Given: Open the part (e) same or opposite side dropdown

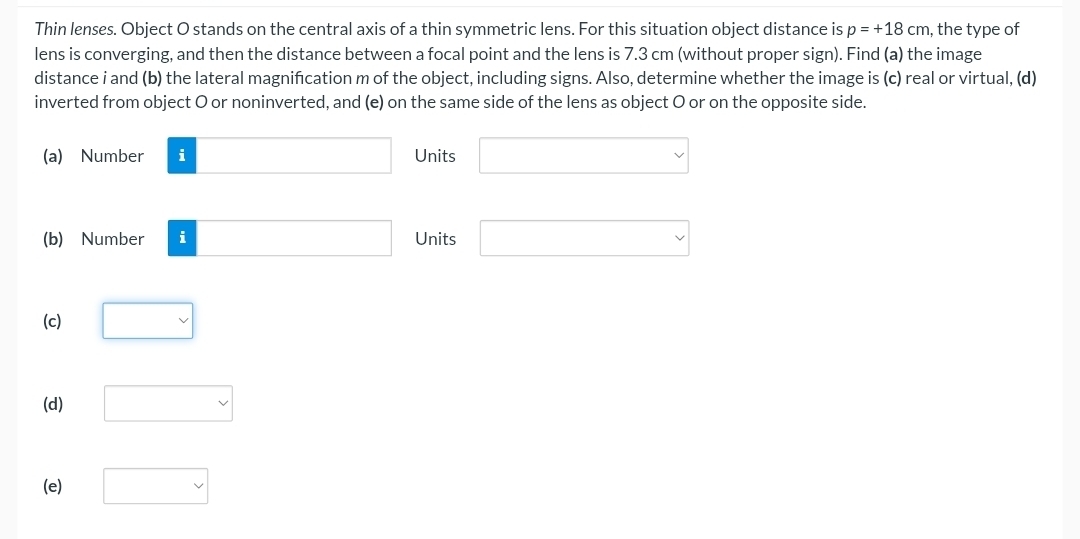Looking at the screenshot, I should pos(156,486).
